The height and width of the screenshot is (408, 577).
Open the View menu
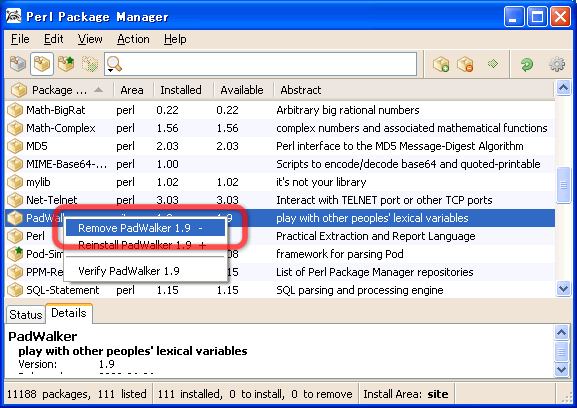(90, 39)
